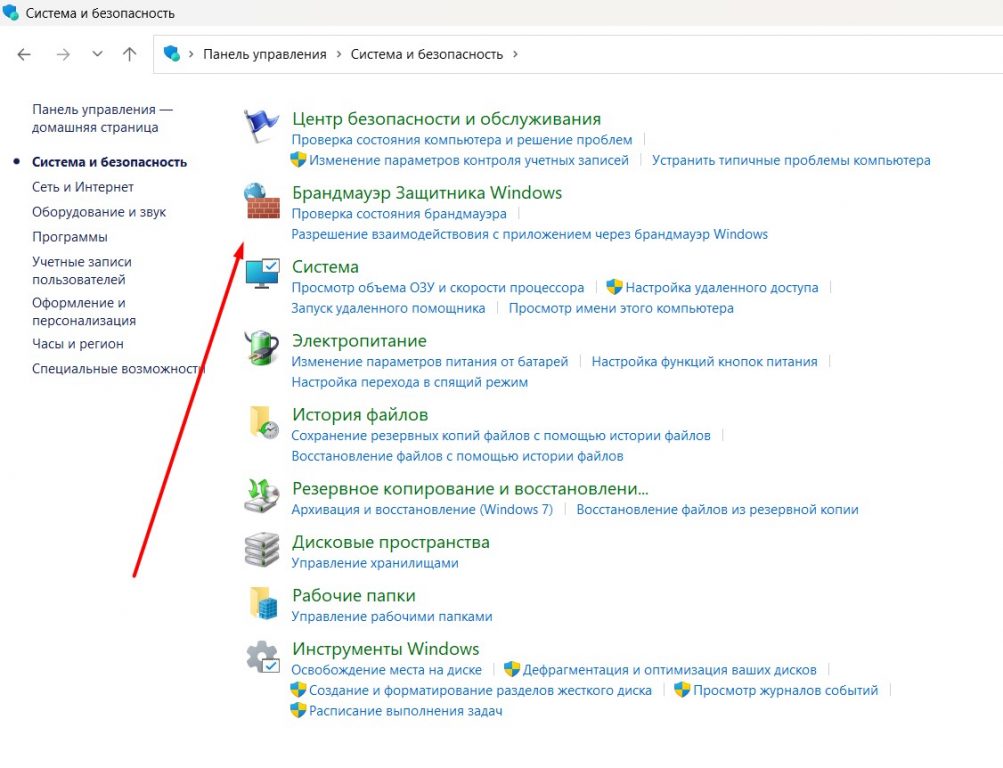The height and width of the screenshot is (768, 1003).
Task: Click Создание и форматирование разделов жесткого диска
Action: pyautogui.click(x=480, y=691)
